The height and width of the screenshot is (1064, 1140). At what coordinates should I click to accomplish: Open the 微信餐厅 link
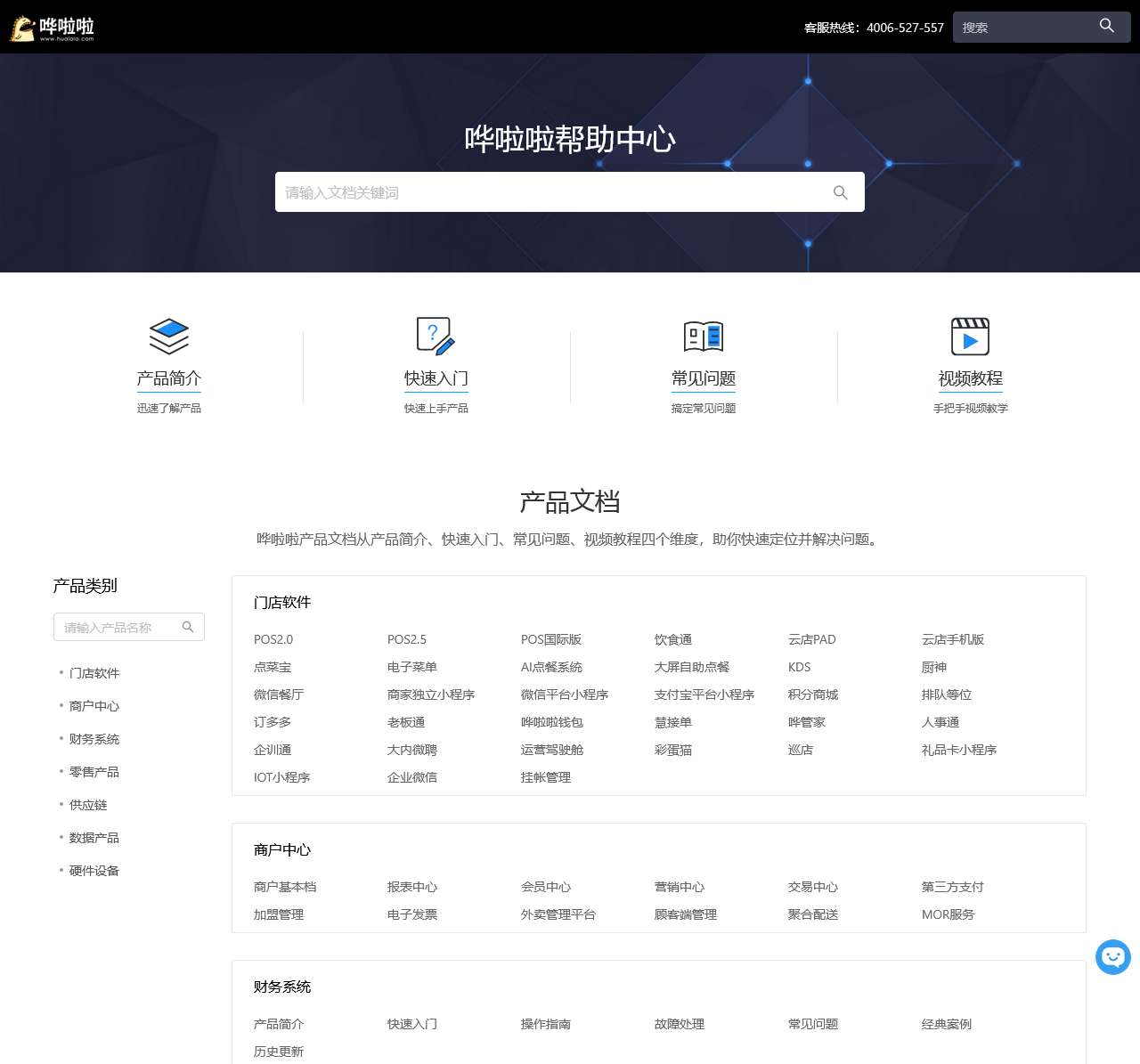(x=279, y=694)
